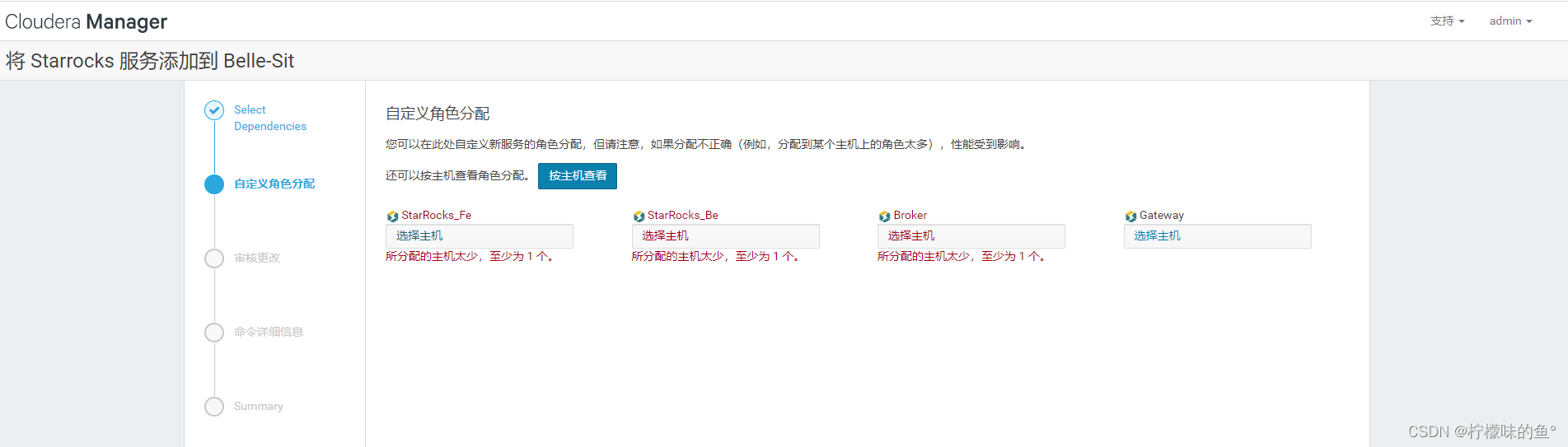Click the Broker role icon
The image size is (1568, 447).
[x=884, y=217]
